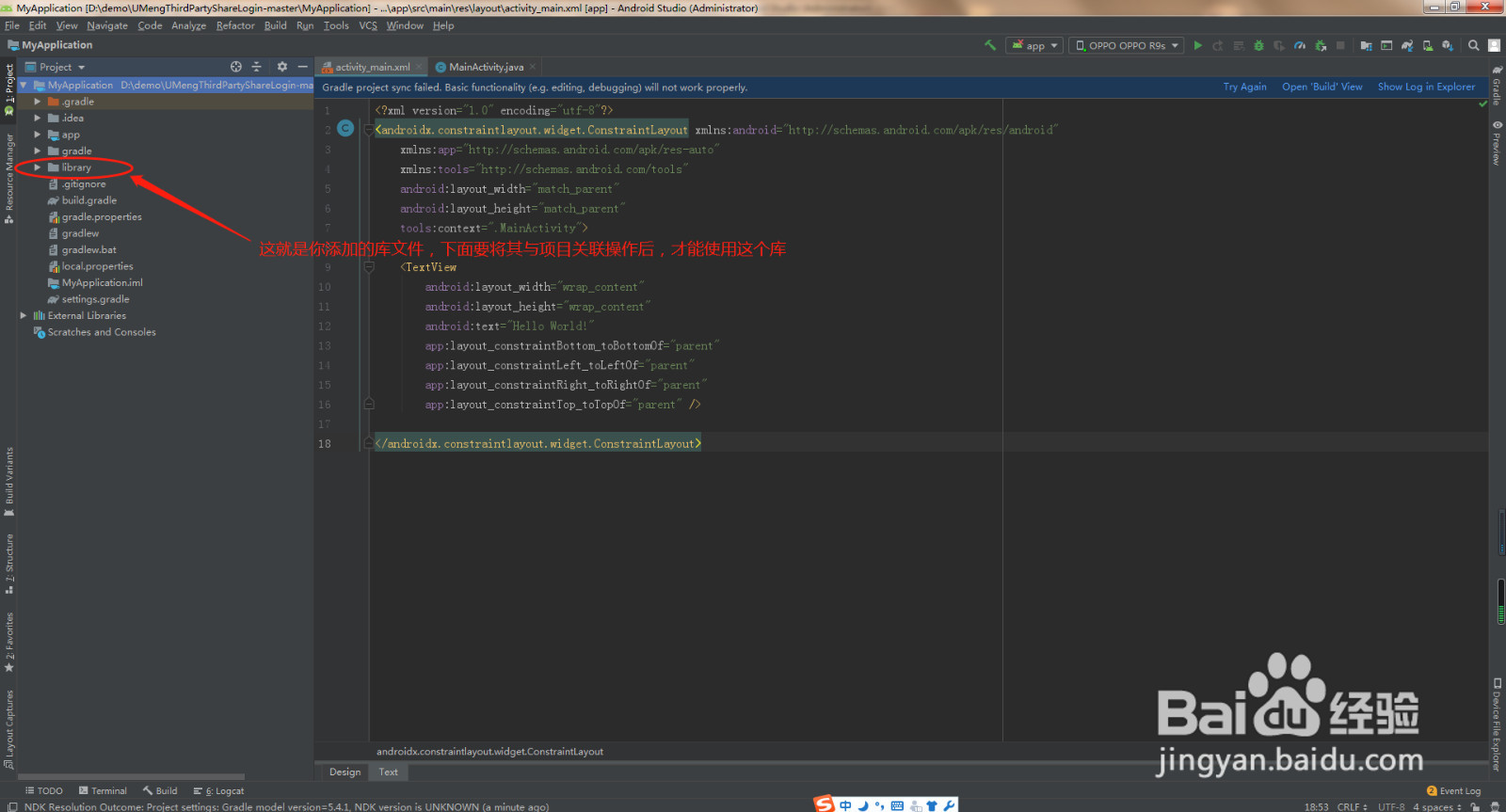This screenshot has width=1506, height=812.
Task: Click the fold marker on line 16
Action: 369,405
